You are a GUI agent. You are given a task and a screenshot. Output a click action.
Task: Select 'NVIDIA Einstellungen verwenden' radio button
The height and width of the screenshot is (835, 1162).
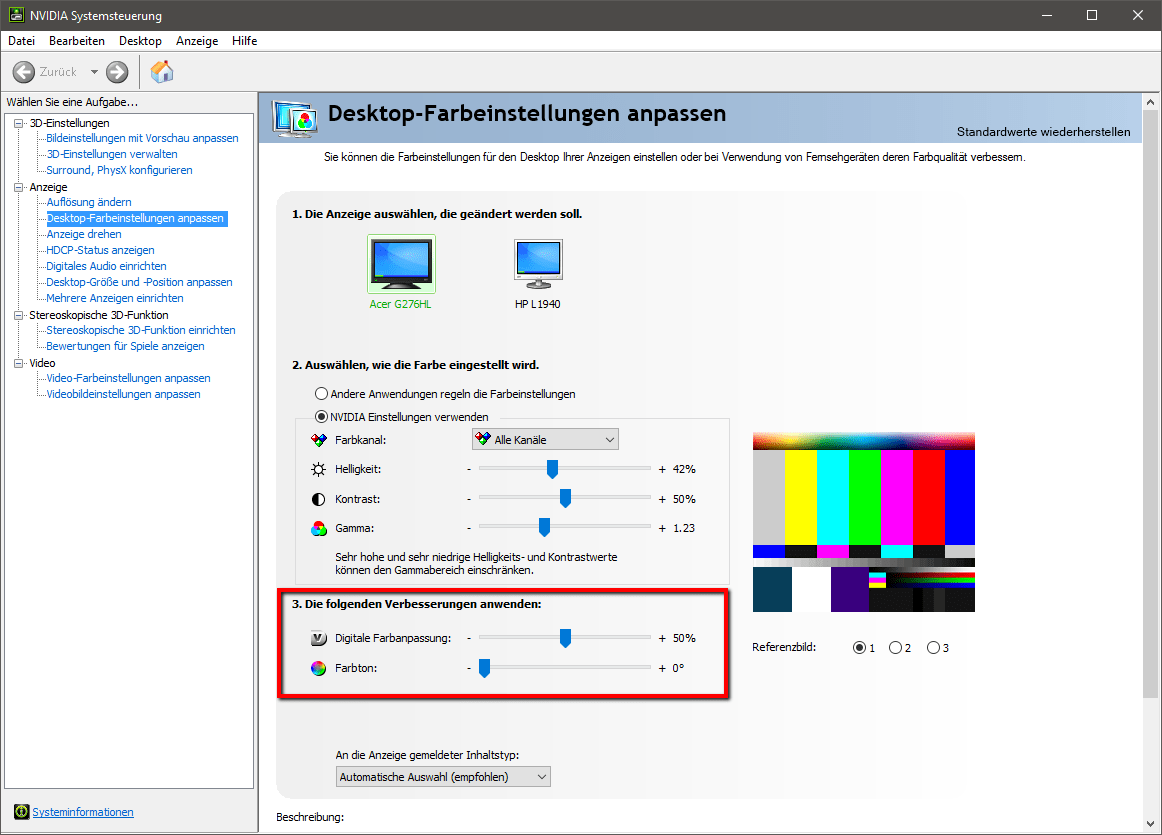322,416
